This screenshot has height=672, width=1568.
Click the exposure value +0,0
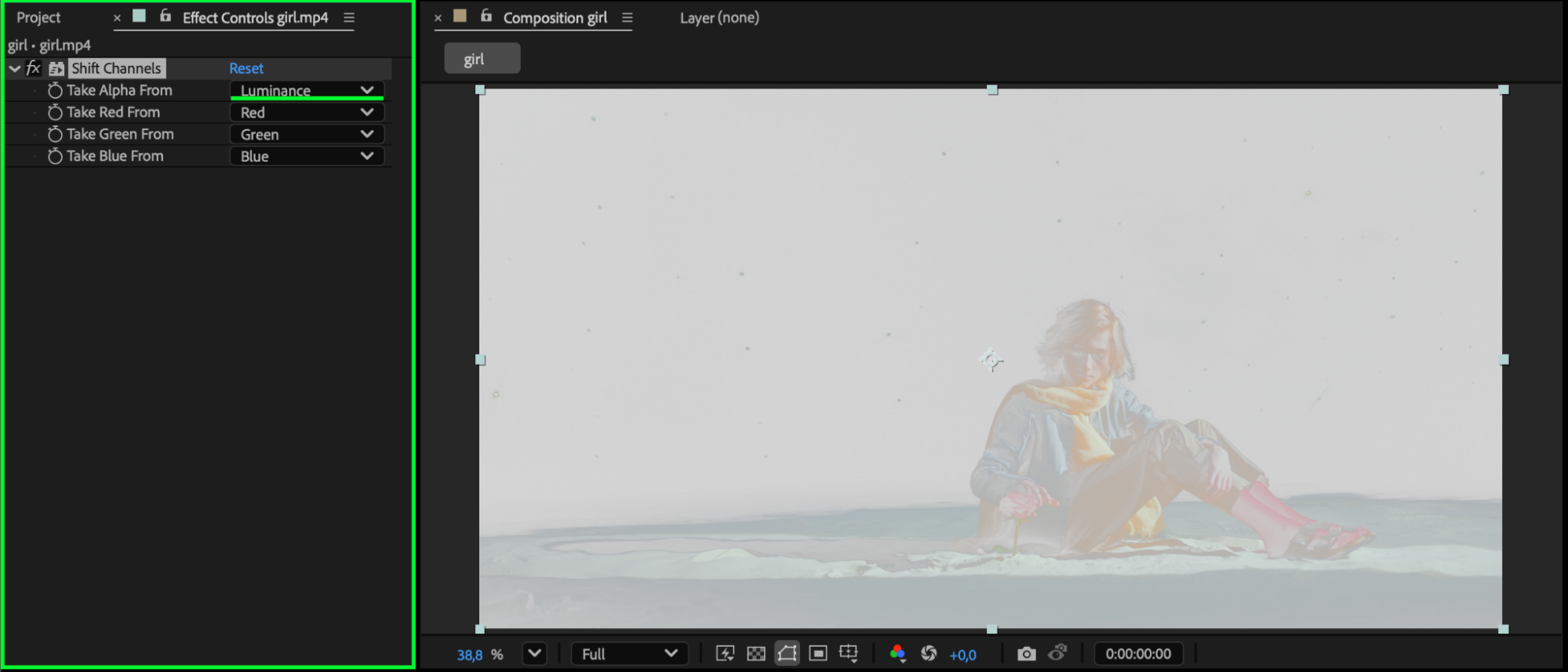[962, 655]
